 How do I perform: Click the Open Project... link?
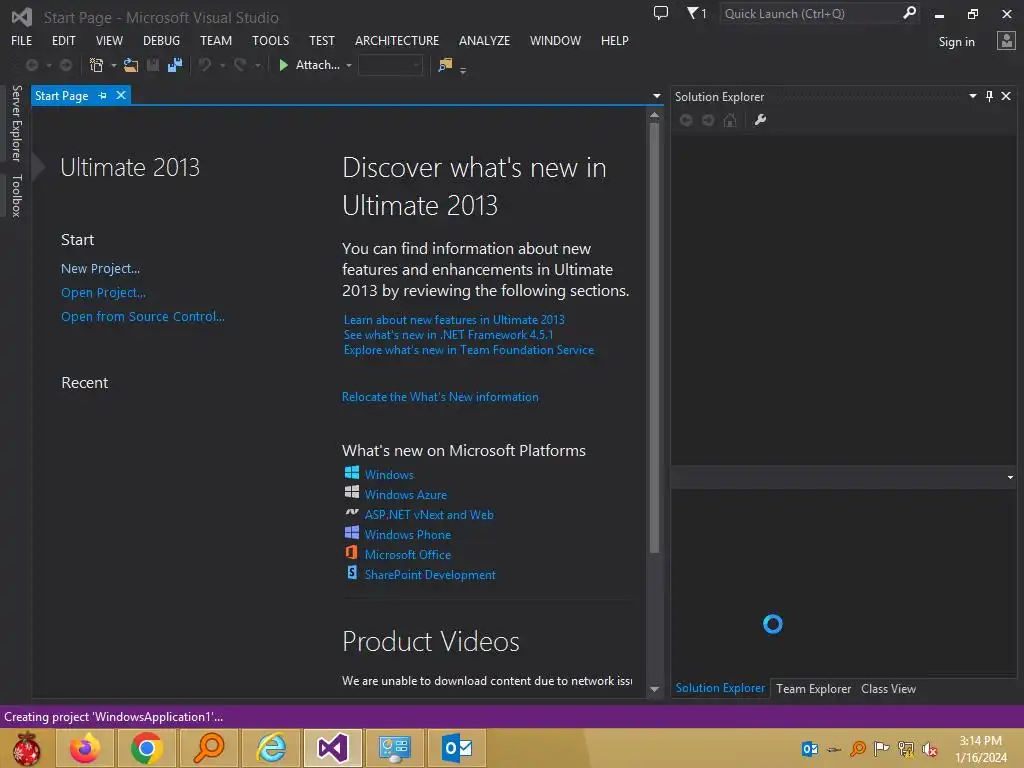click(103, 293)
